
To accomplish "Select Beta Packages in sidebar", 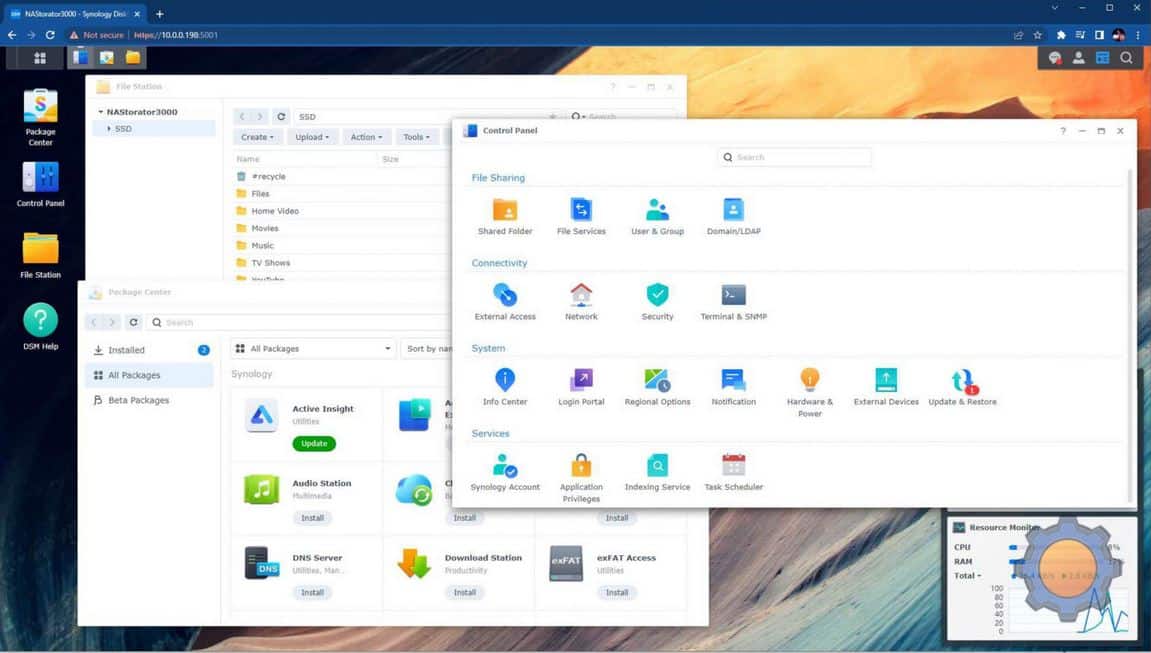I will [150, 400].
